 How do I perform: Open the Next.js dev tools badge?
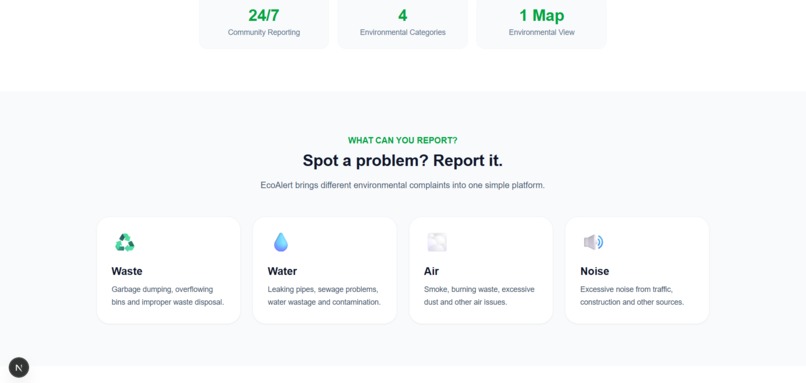[x=19, y=368]
